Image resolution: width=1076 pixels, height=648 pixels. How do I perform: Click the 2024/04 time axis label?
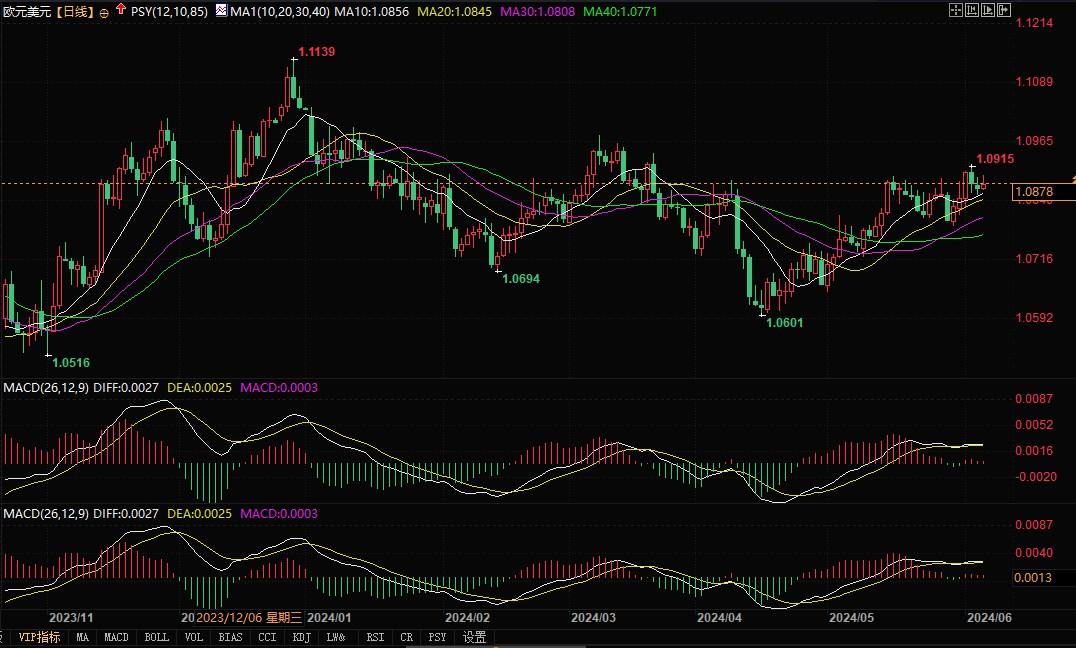click(x=720, y=618)
